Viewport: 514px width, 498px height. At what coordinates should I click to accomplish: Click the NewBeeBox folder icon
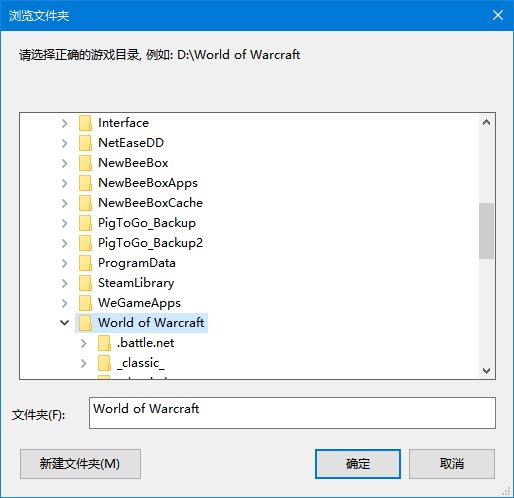pyautogui.click(x=85, y=163)
